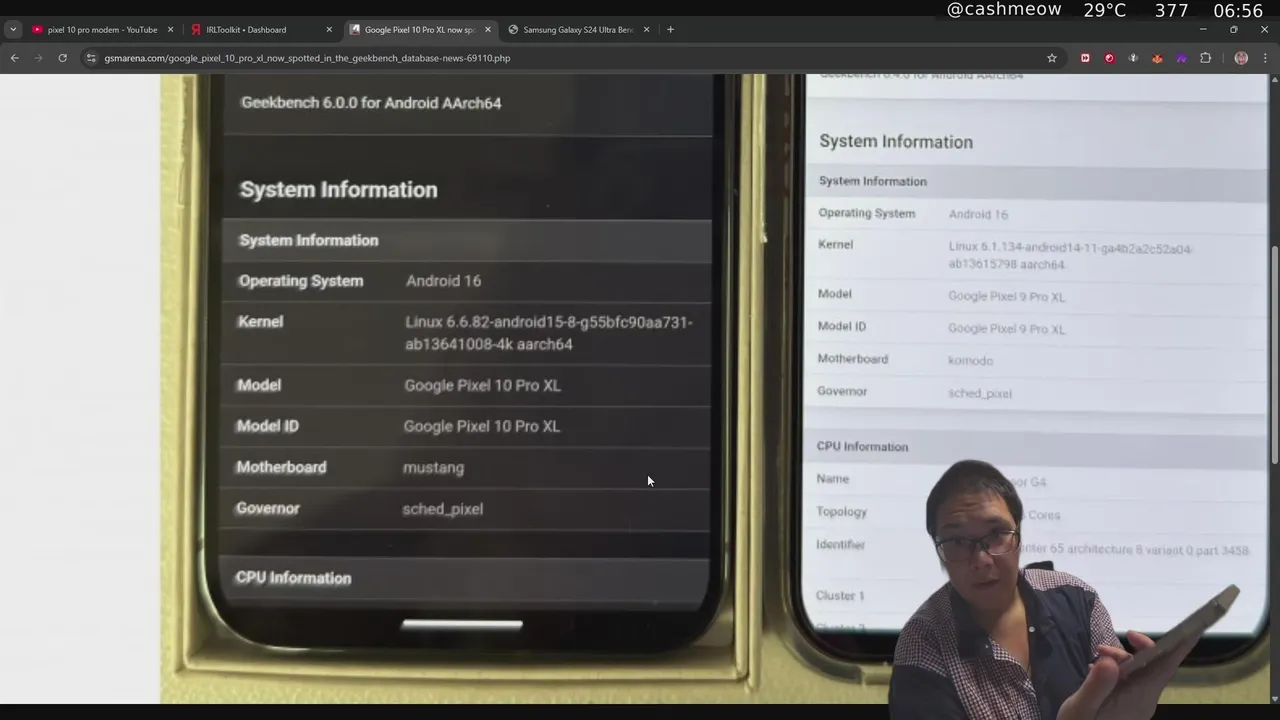Open the purple 7TV extension
The height and width of the screenshot is (720, 1280).
click(x=1181, y=58)
